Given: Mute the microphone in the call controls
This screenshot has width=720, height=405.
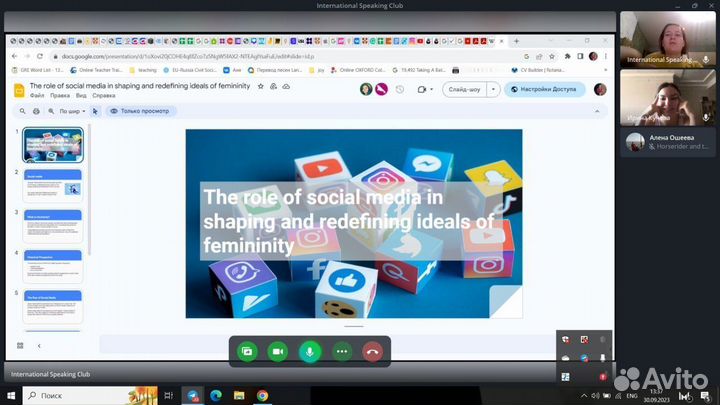Looking at the screenshot, I should (310, 351).
